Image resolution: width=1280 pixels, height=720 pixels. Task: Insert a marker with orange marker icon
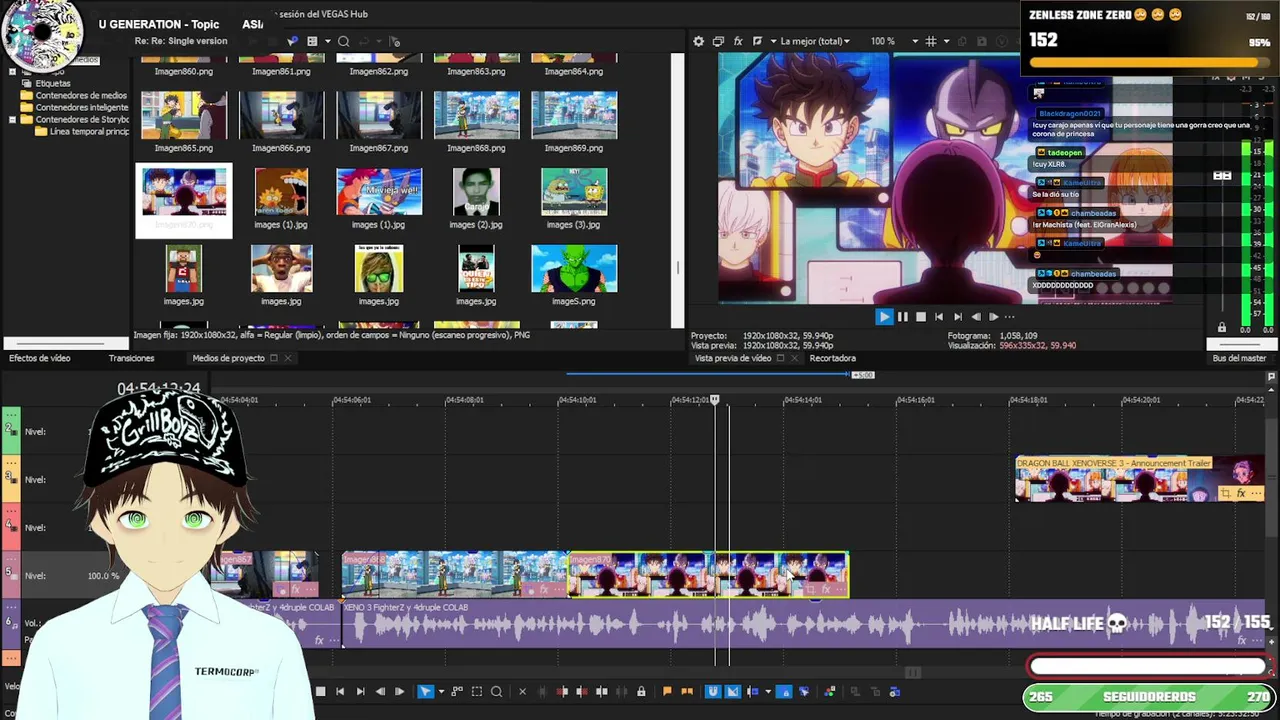[667, 691]
